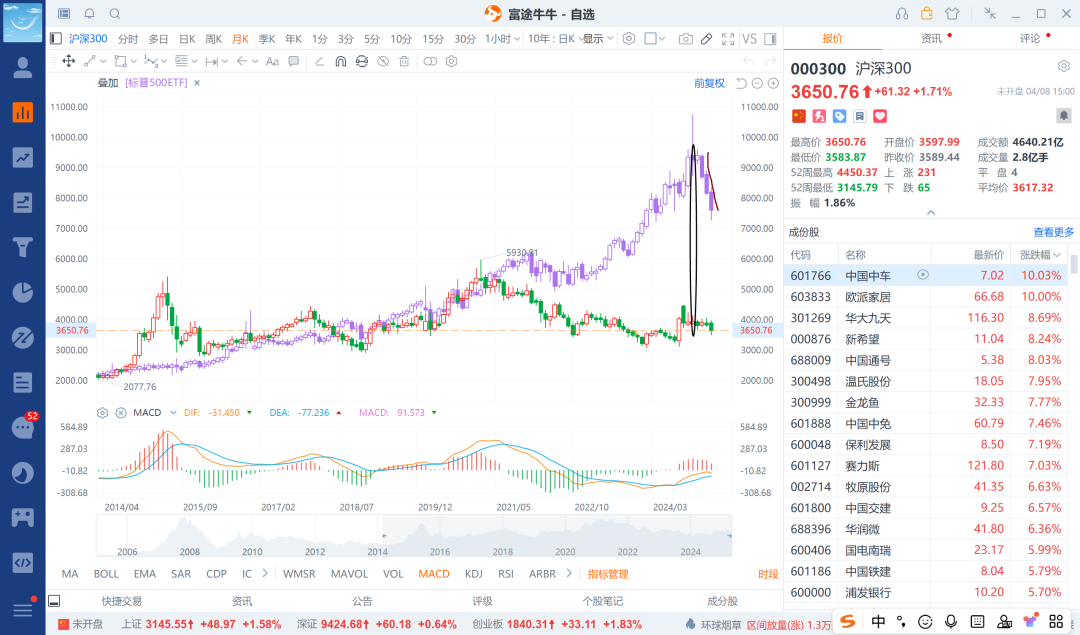1080x635 pixels.
Task: Switch to 资讯 tab in right panel
Action: click(931, 39)
